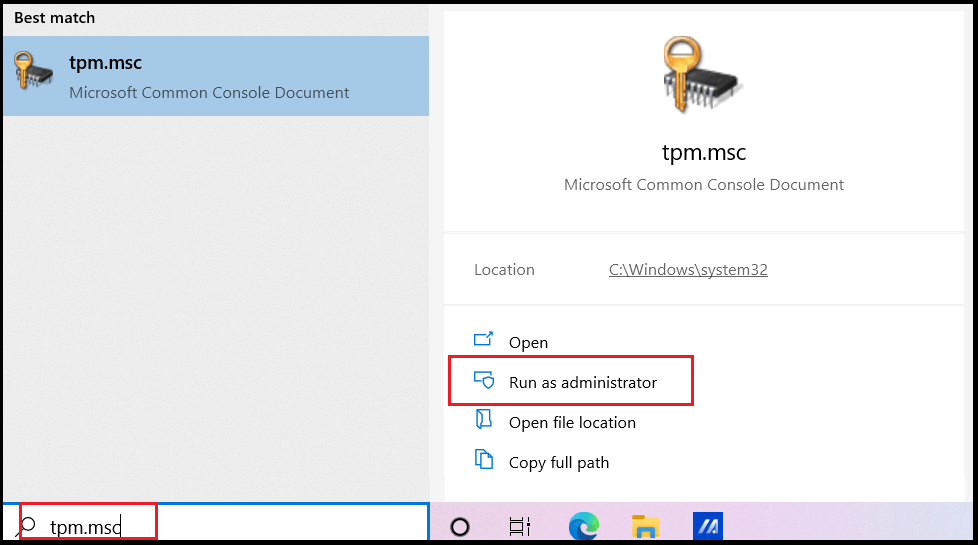Click the magnifier search icon in taskbar

click(27, 526)
